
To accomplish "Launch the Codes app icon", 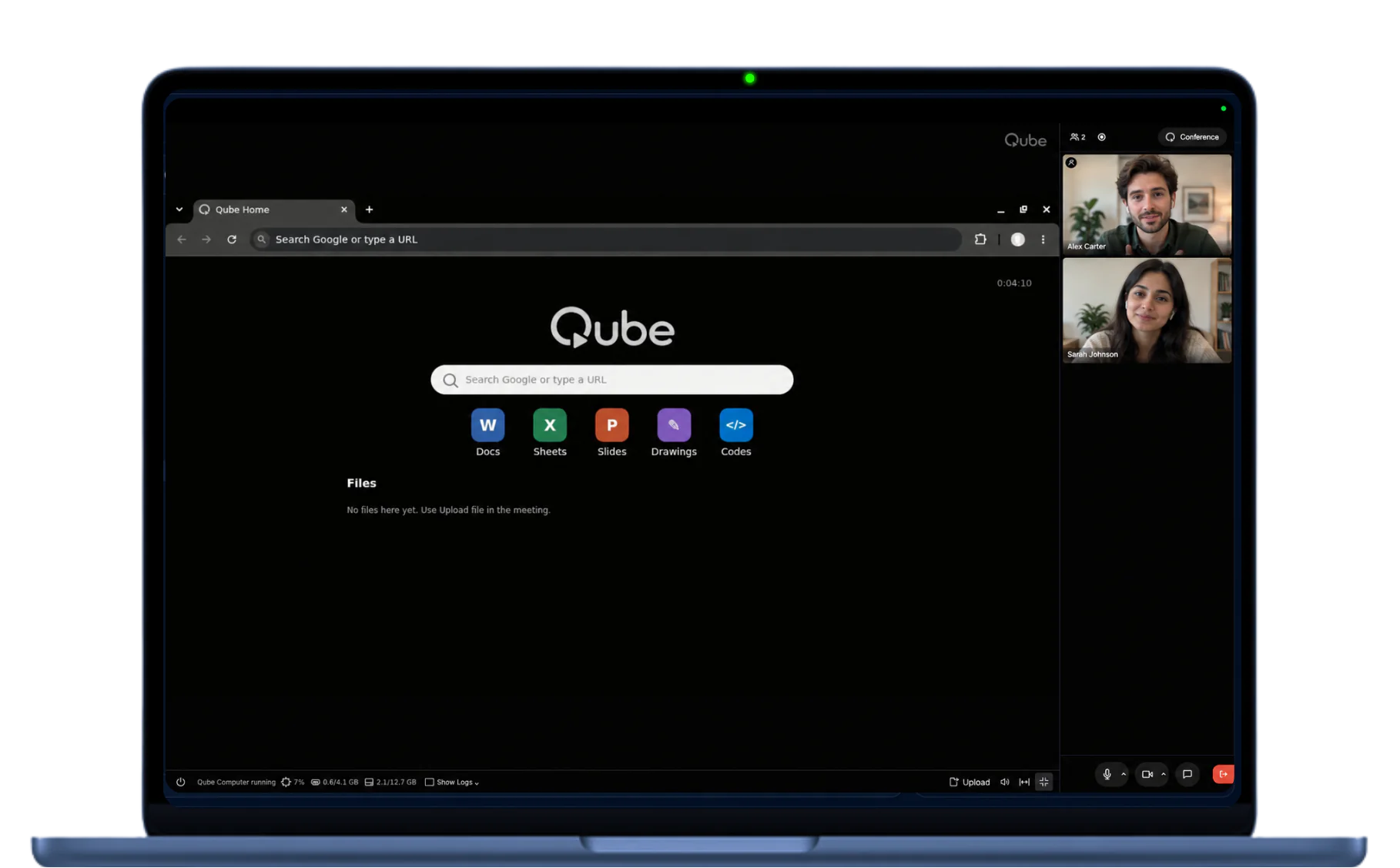I will pyautogui.click(x=735, y=425).
